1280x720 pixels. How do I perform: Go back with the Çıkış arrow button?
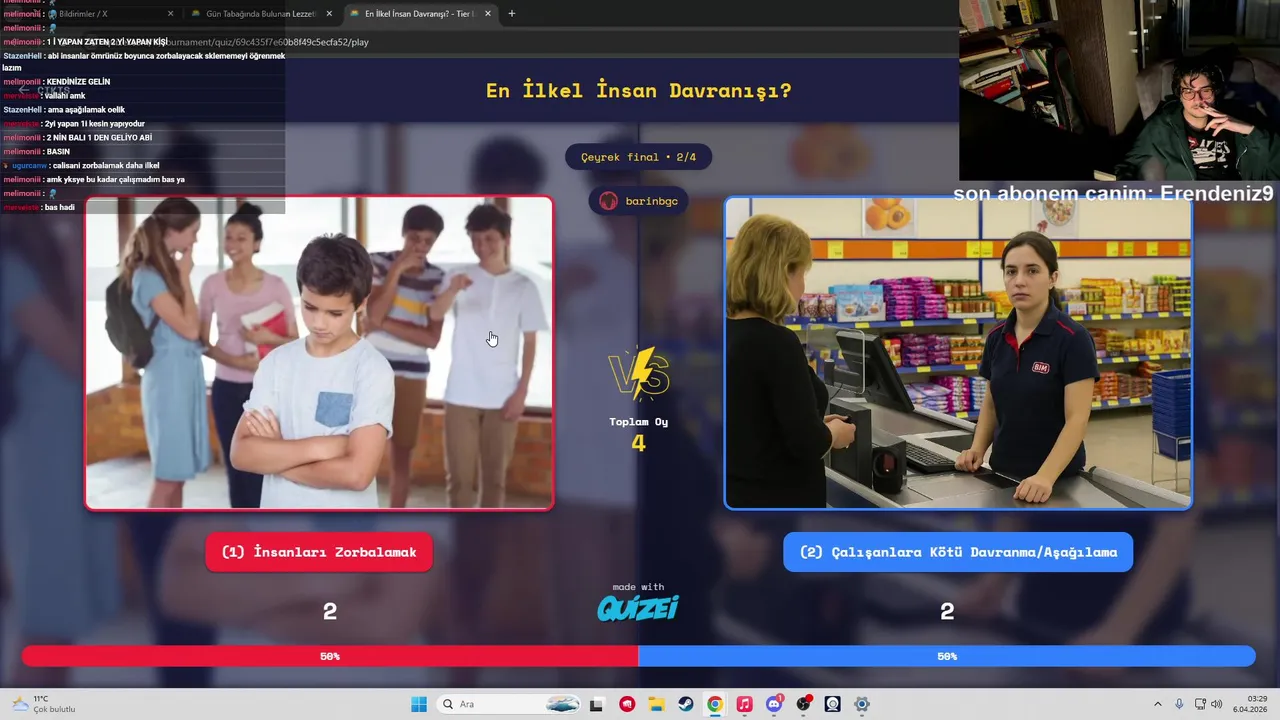coord(44,90)
